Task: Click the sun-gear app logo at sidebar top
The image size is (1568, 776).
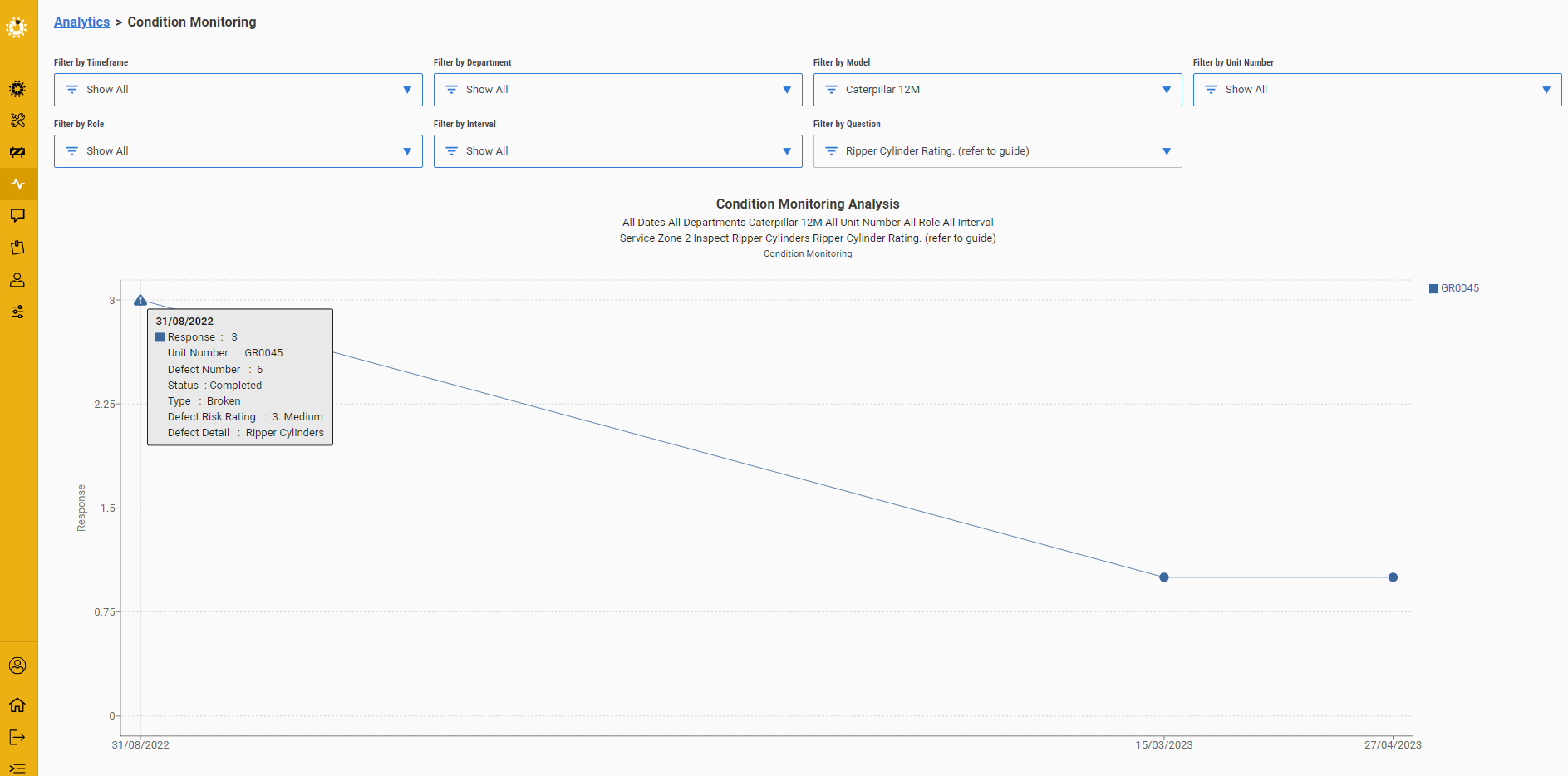Action: click(17, 27)
